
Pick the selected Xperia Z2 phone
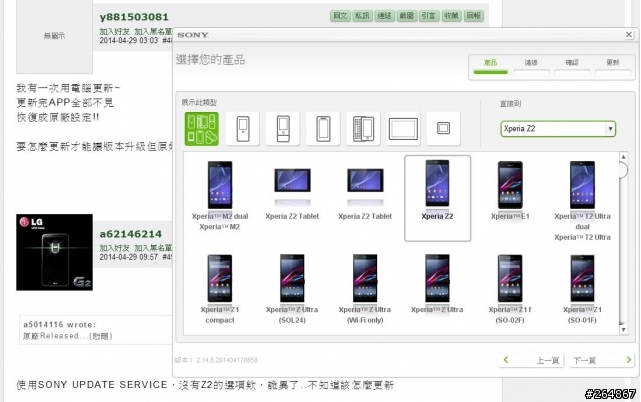coord(437,198)
